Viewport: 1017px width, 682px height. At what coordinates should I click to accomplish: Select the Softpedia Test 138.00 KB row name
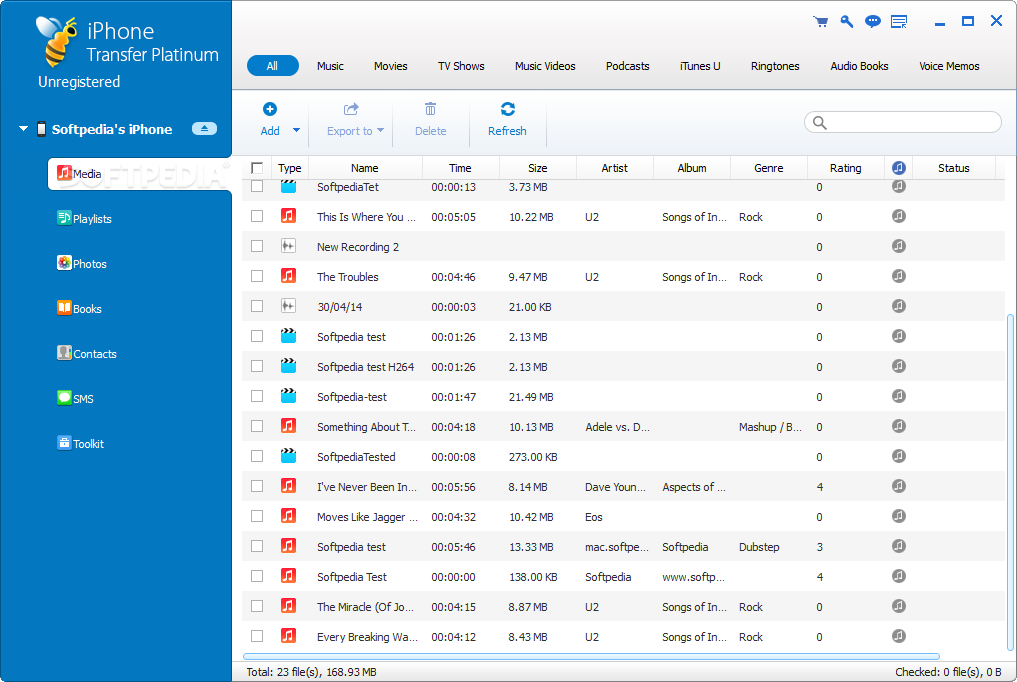coord(352,576)
